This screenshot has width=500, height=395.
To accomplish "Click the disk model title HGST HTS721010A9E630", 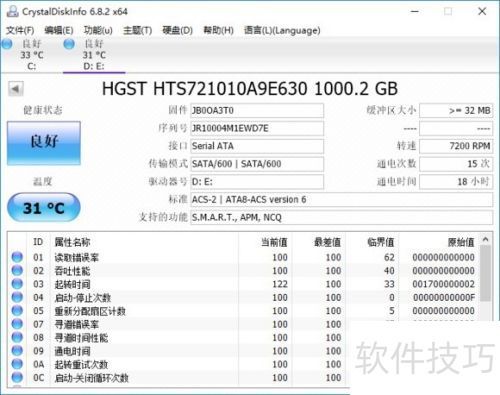I will [250, 89].
